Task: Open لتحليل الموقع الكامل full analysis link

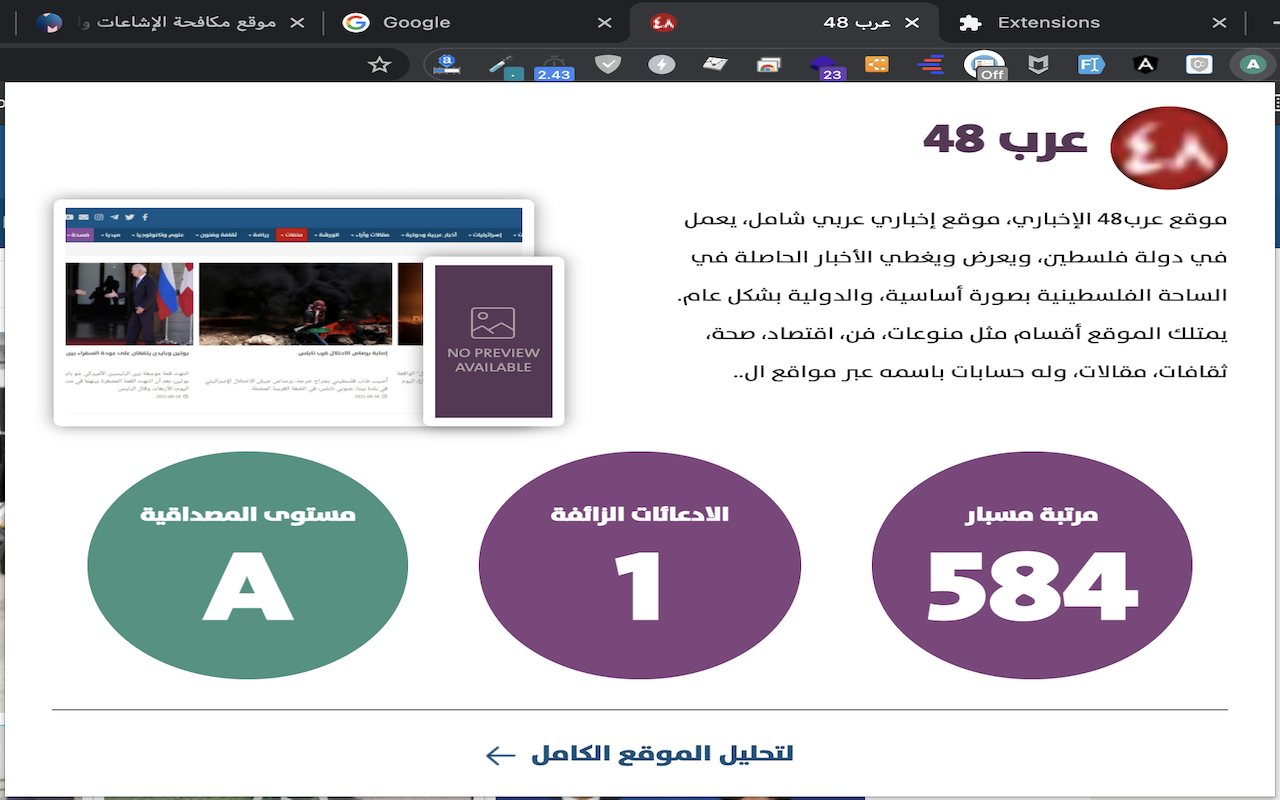Action: 640,755
